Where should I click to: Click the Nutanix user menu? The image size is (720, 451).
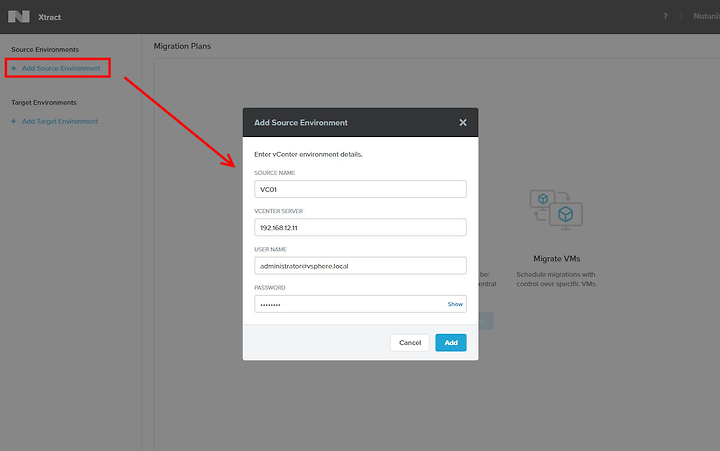coord(706,17)
